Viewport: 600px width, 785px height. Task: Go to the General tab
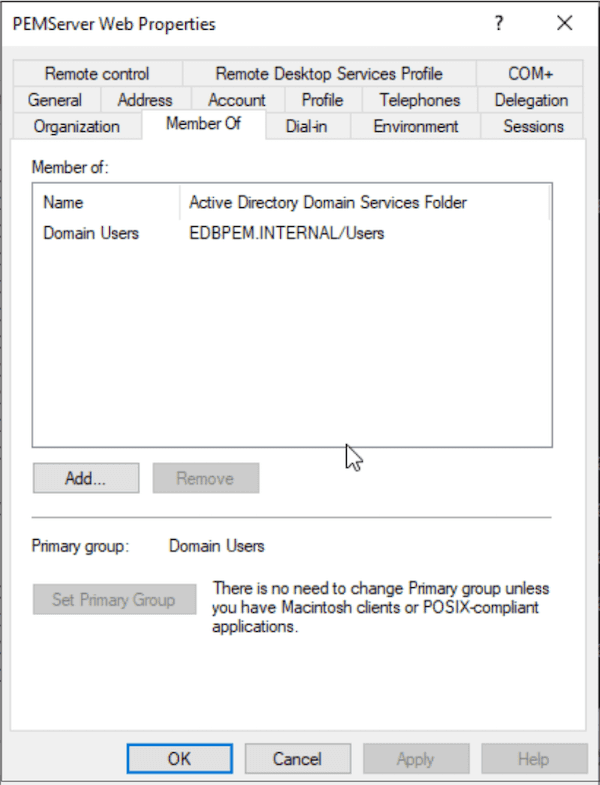(x=55, y=100)
